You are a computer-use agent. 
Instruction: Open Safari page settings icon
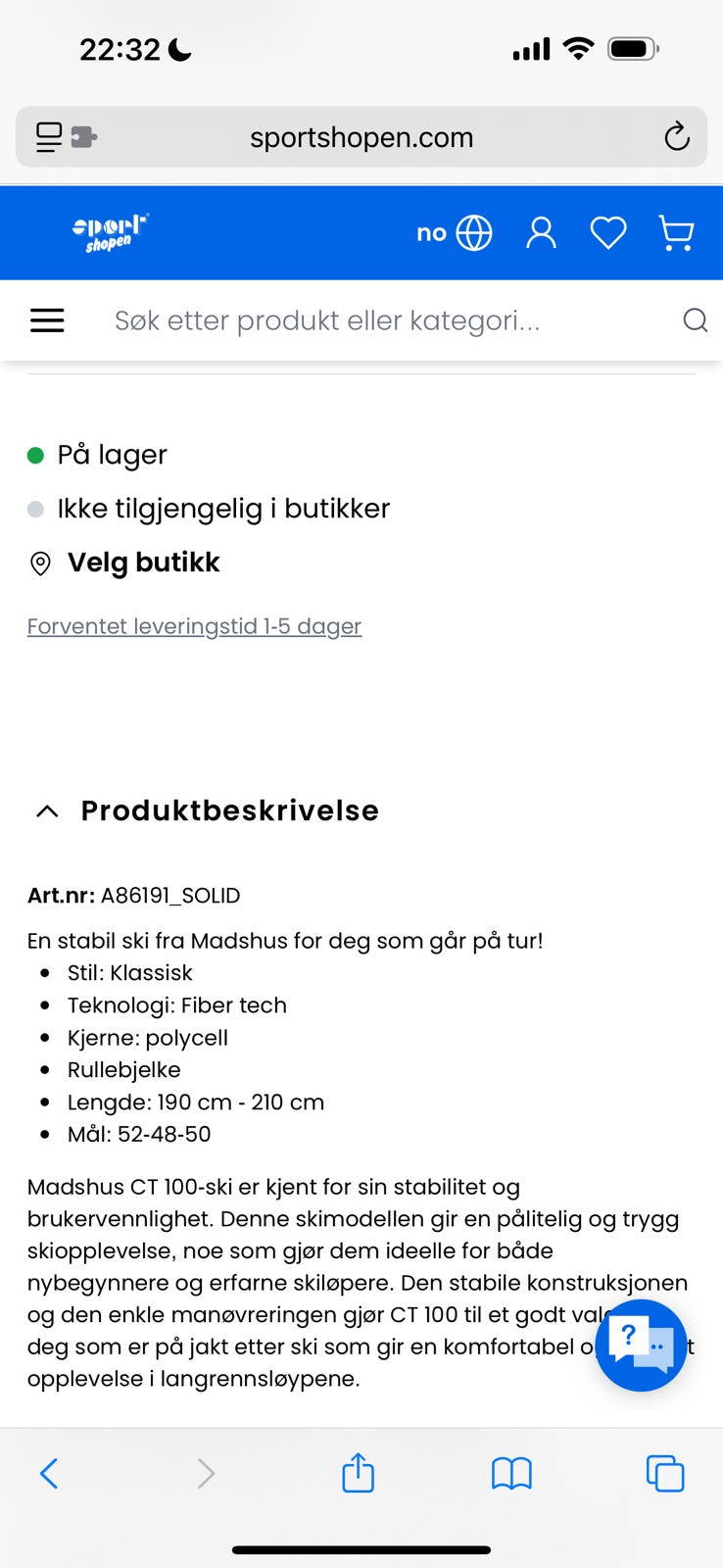(66, 137)
